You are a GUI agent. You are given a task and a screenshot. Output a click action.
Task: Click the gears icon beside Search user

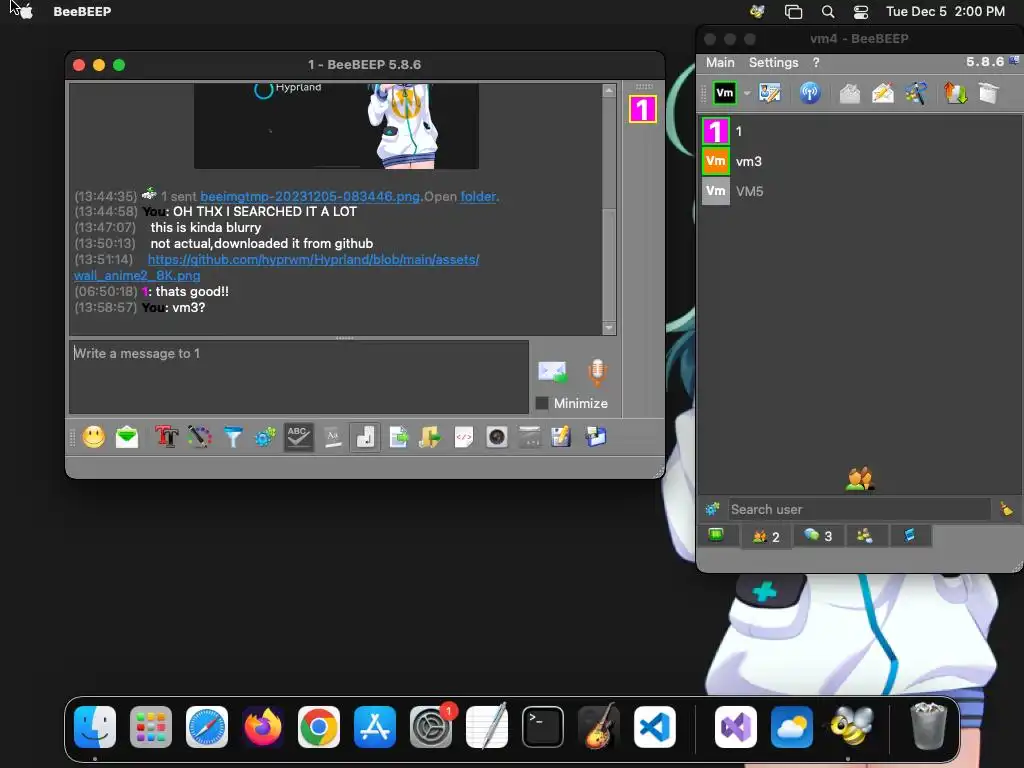(x=712, y=509)
